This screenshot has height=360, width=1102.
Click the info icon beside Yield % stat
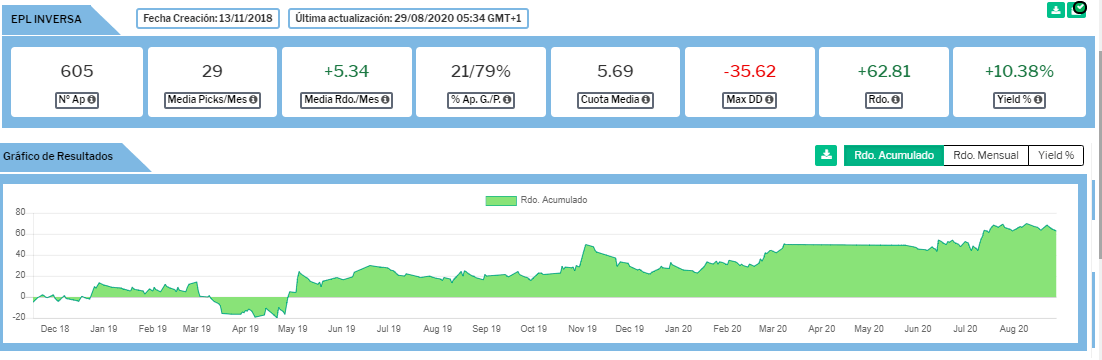(x=1038, y=100)
